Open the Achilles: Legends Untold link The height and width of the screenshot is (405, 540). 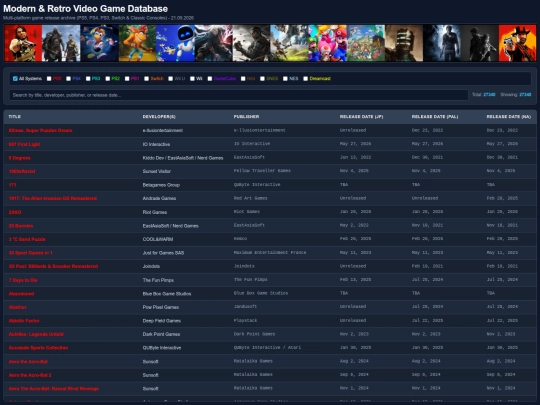click(36, 334)
